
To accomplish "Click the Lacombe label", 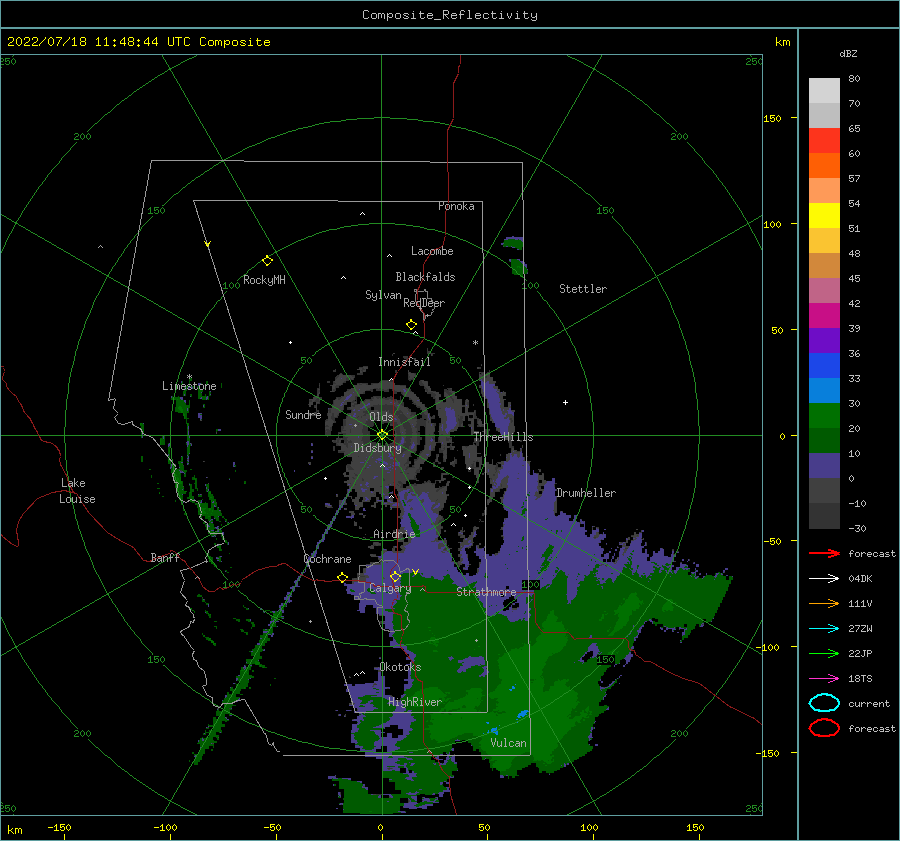I will pos(432,251).
